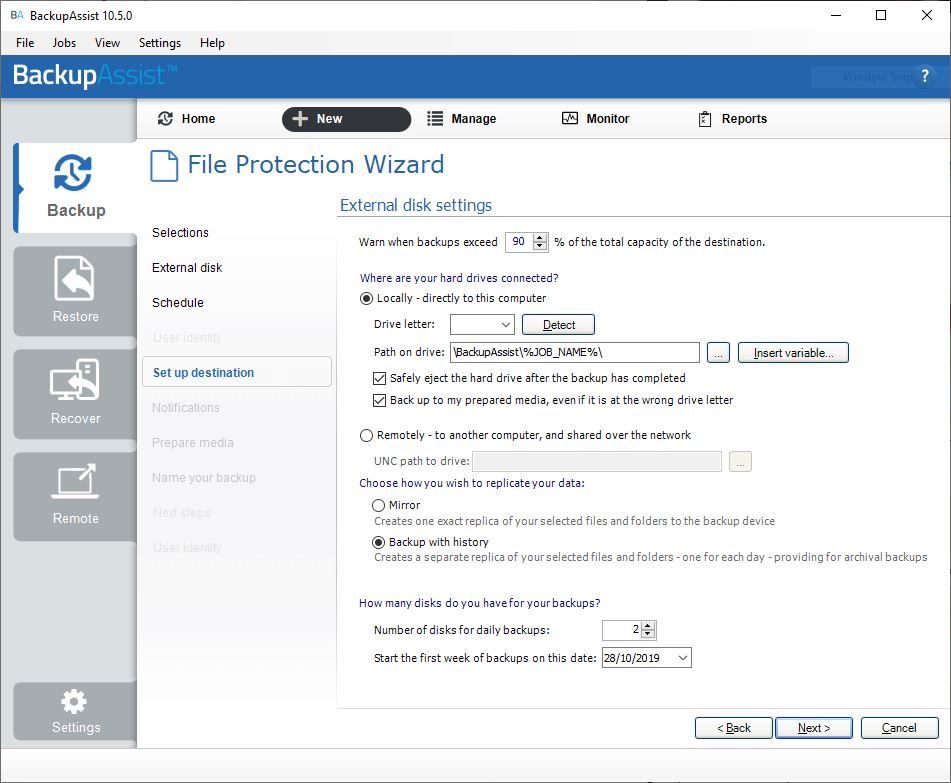Click the Notifications wizard step
Viewport: 951px width, 783px height.
186,408
